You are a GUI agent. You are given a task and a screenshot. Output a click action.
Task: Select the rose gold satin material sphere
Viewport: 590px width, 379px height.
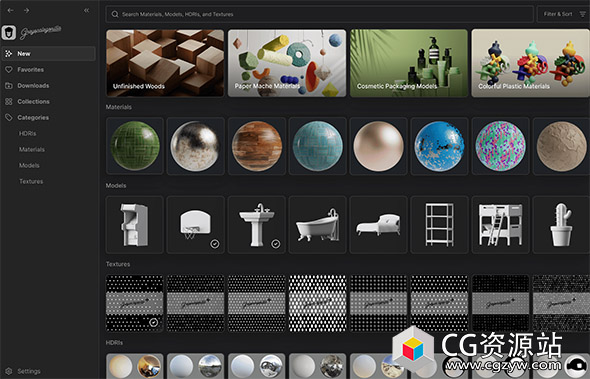379,146
